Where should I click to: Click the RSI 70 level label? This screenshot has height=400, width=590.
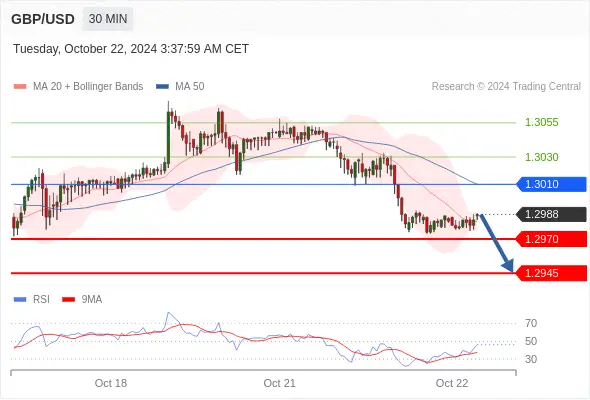point(531,323)
